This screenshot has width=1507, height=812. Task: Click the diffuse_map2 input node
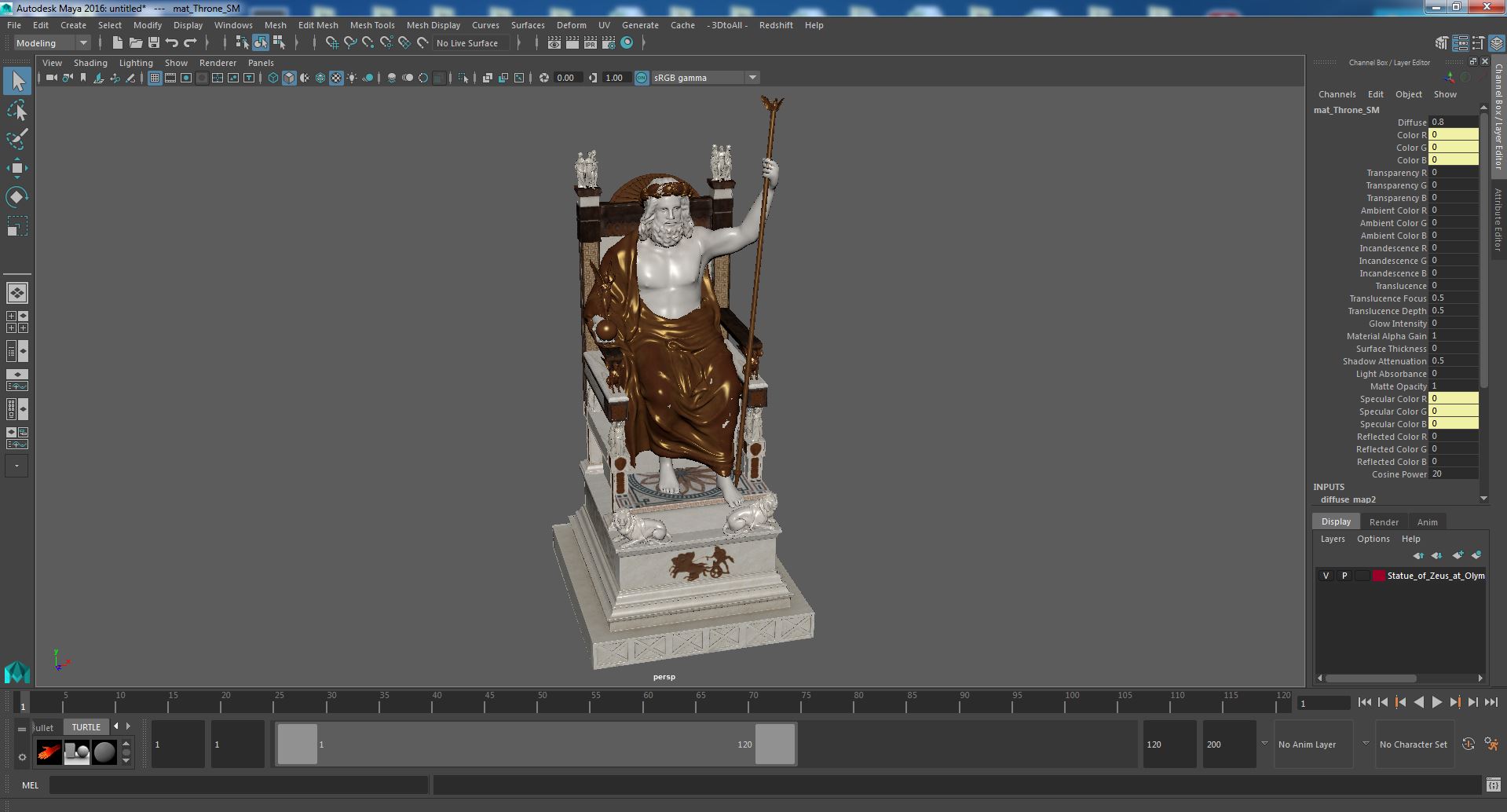click(1348, 499)
